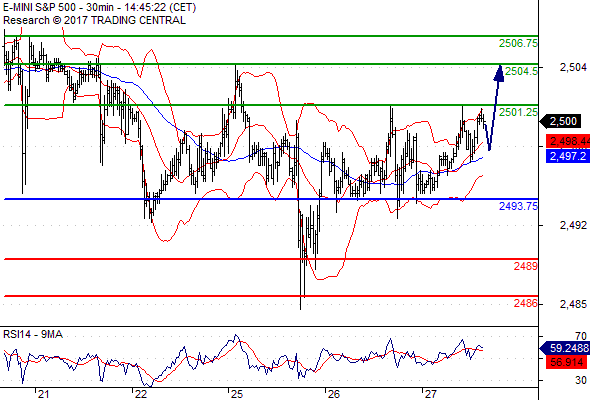The width and height of the screenshot is (590, 400).
Task: Click the 2506.75 resistance level label
Action: [x=518, y=43]
